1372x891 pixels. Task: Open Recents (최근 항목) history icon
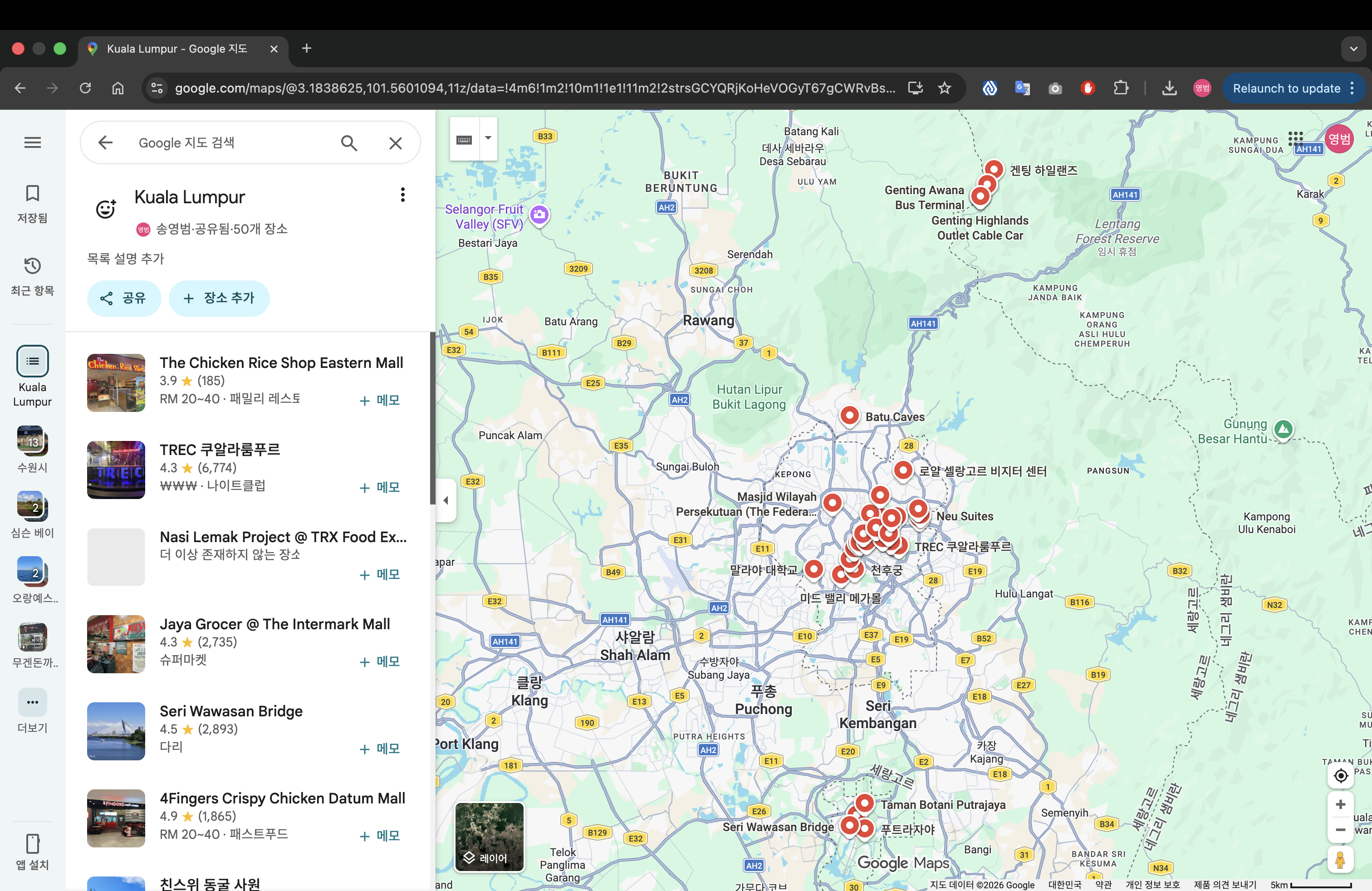pyautogui.click(x=32, y=266)
